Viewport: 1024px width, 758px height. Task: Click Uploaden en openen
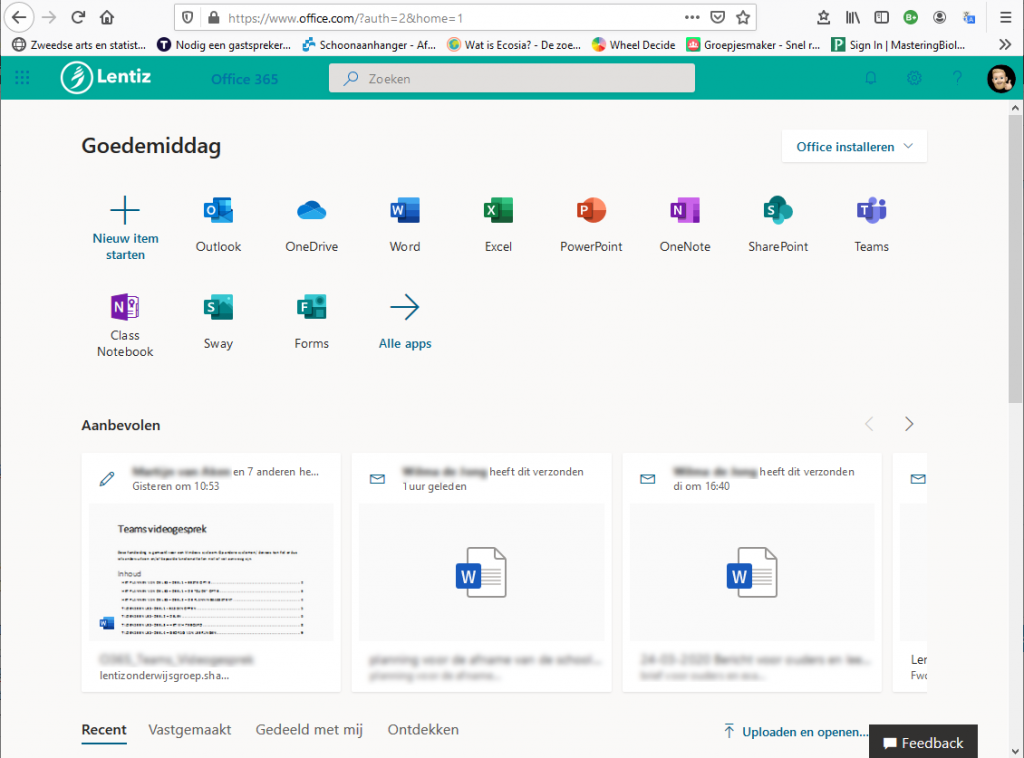[796, 731]
